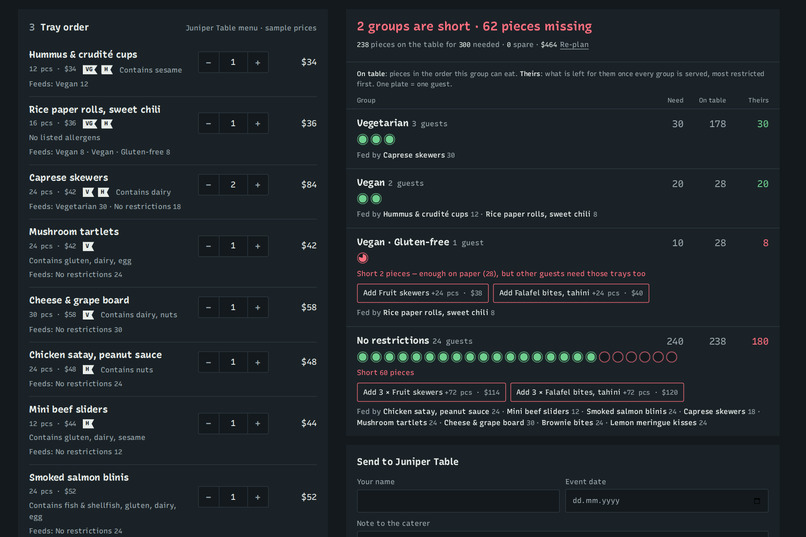The width and height of the screenshot is (806, 537).
Task: Add Falafel bites, tahini +24 pcs for $40
Action: coord(571,293)
